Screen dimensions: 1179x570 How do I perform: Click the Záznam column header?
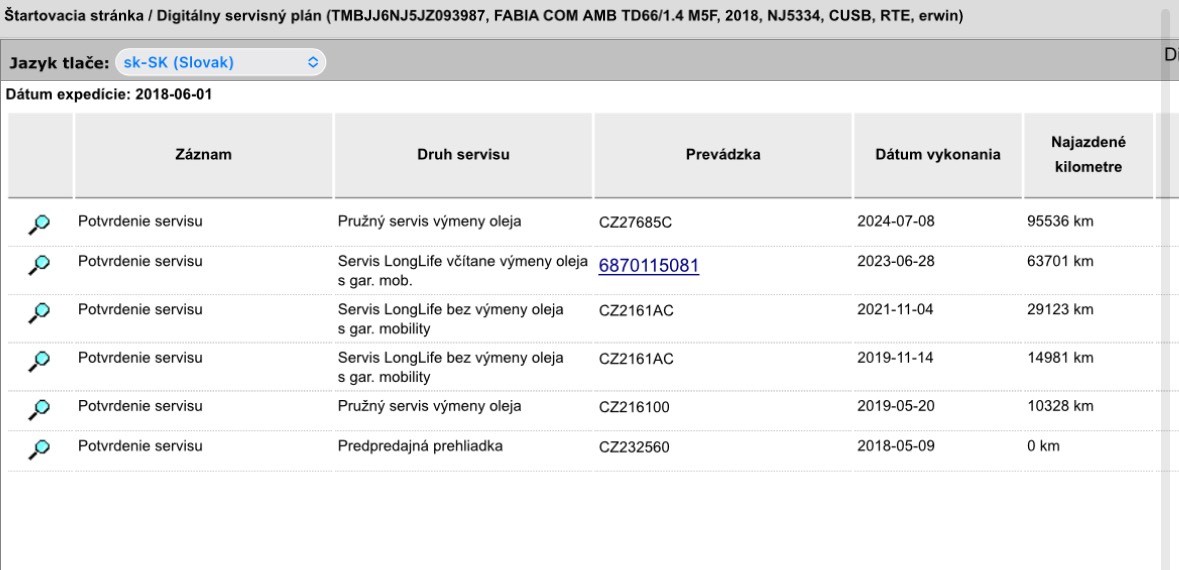[203, 155]
